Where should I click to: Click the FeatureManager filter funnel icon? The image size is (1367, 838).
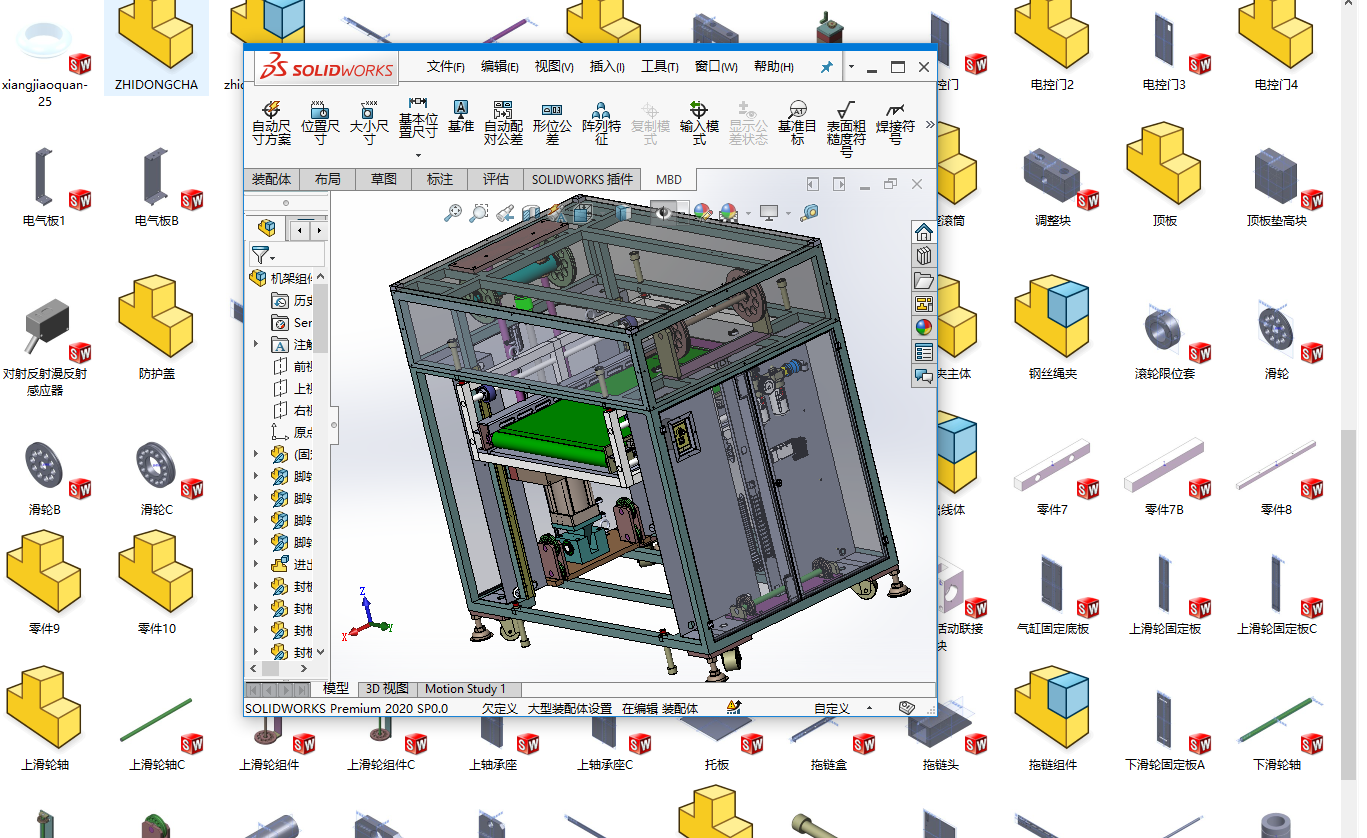tap(260, 255)
